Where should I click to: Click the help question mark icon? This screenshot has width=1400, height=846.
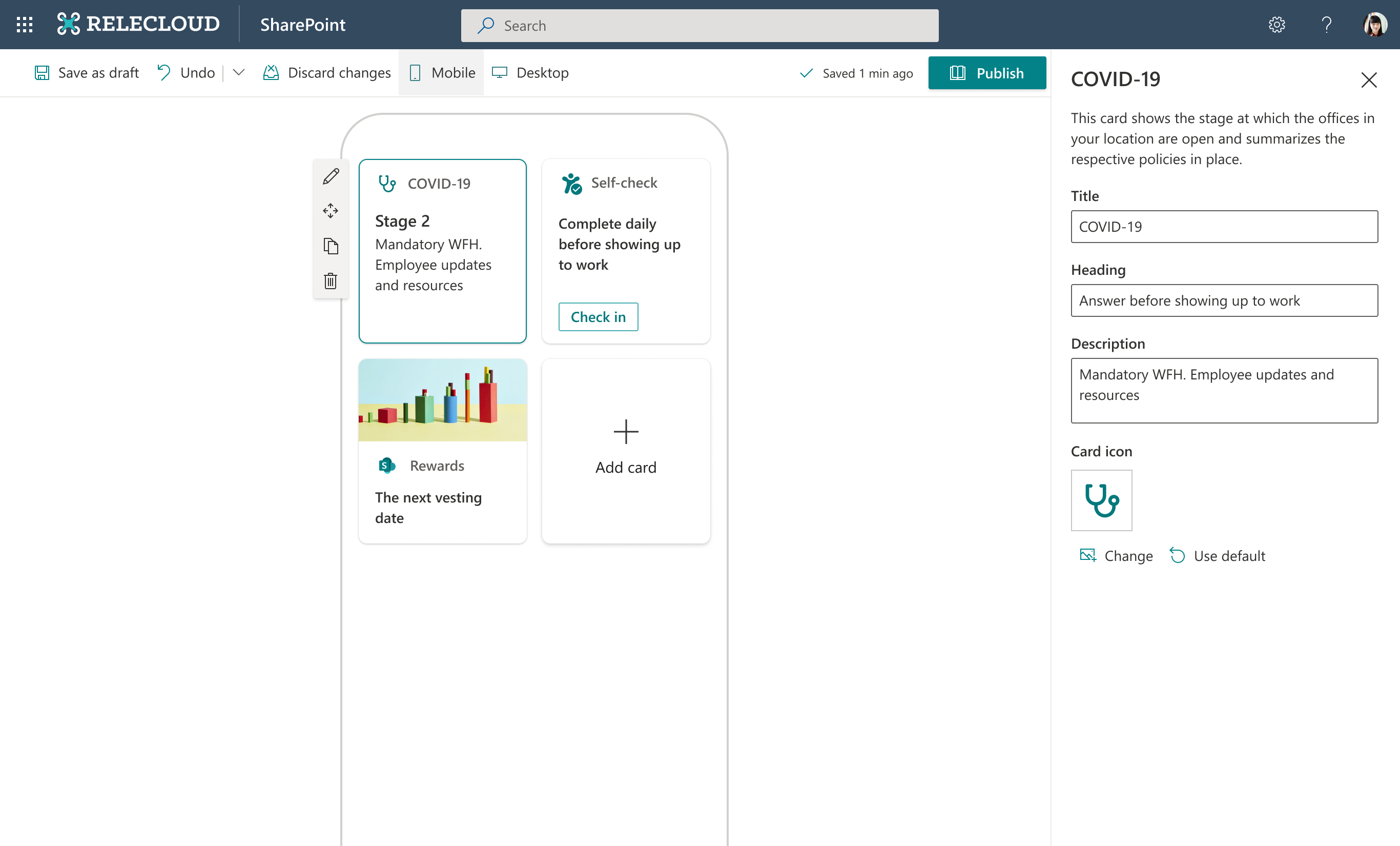click(1326, 25)
